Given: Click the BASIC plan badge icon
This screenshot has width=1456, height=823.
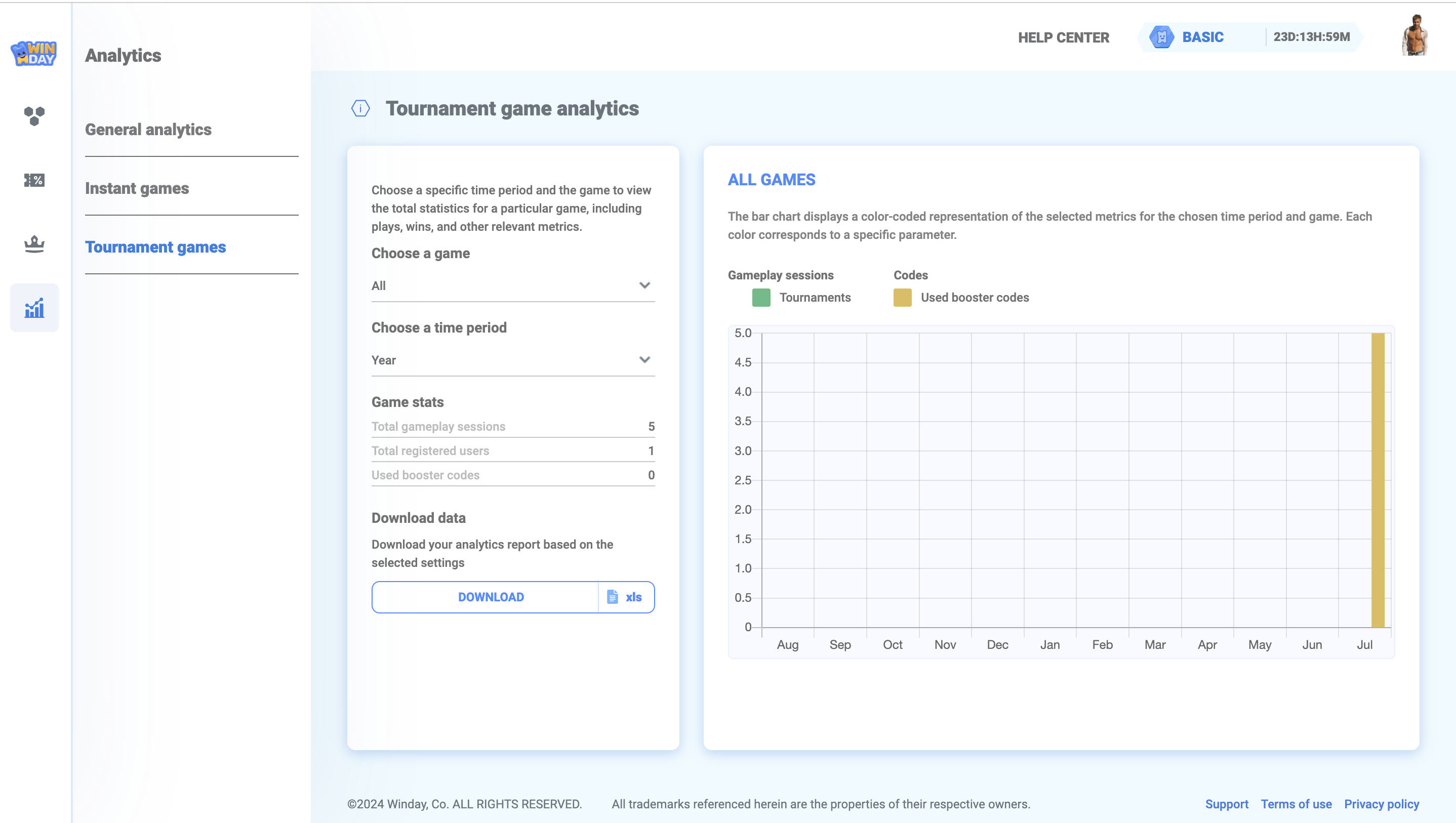Looking at the screenshot, I should pyautogui.click(x=1161, y=37).
